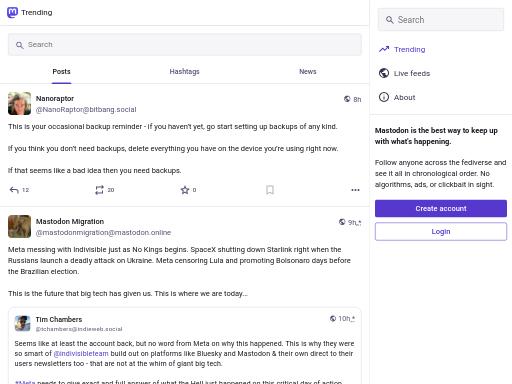Click public globe icon on Nanoraptor's post
512x384 pixels.
tap(347, 99)
